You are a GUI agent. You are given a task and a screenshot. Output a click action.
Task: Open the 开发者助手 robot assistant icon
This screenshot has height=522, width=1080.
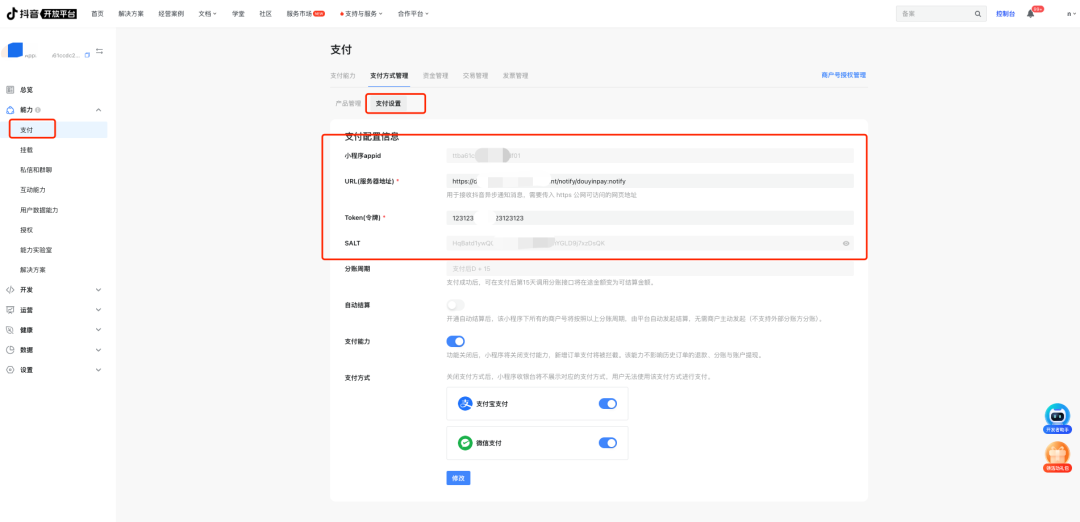tap(1057, 416)
